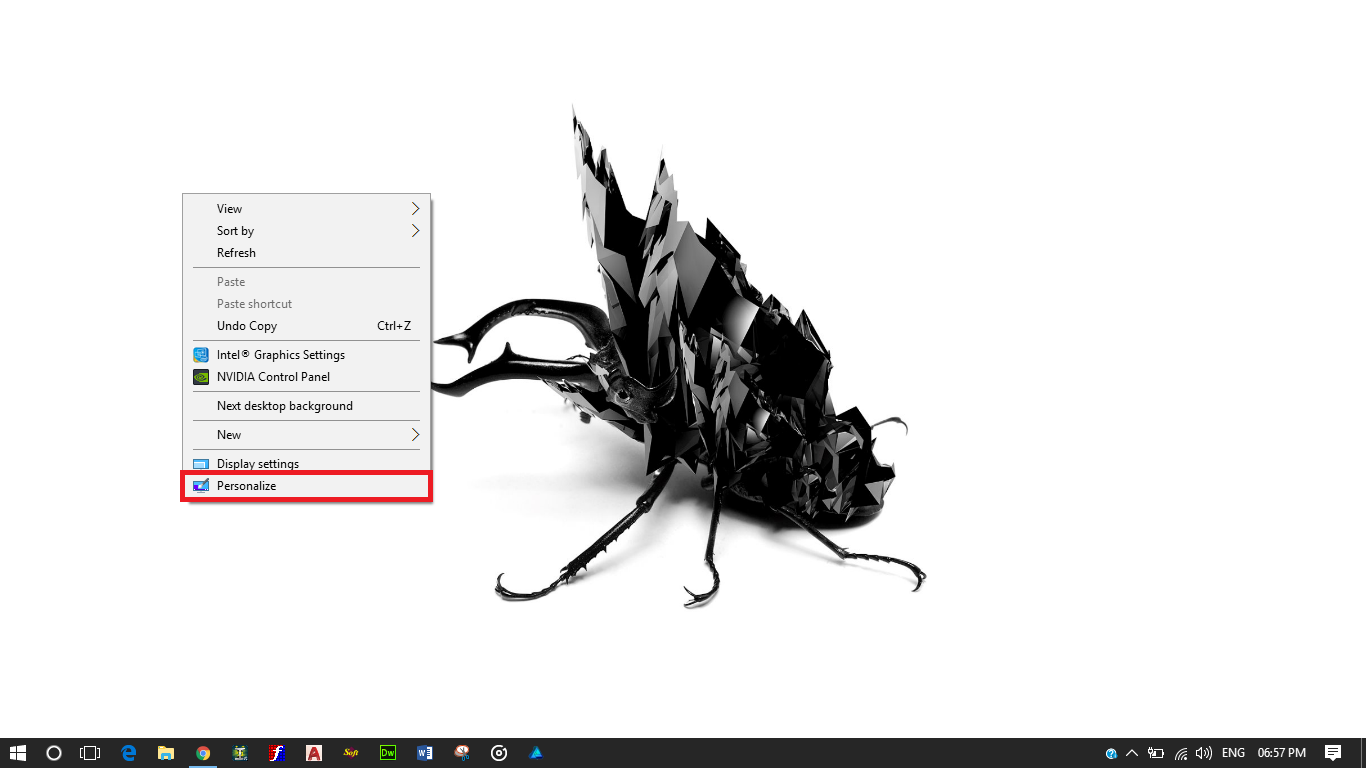Viewport: 1366px width, 768px height.
Task: Open Google Chrome from the taskbar
Action: coord(203,753)
